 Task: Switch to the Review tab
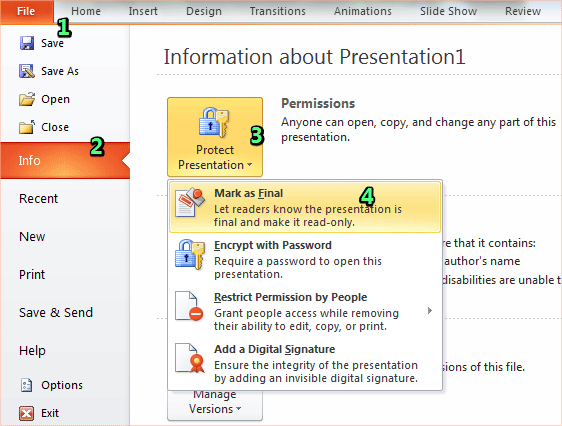click(x=523, y=11)
